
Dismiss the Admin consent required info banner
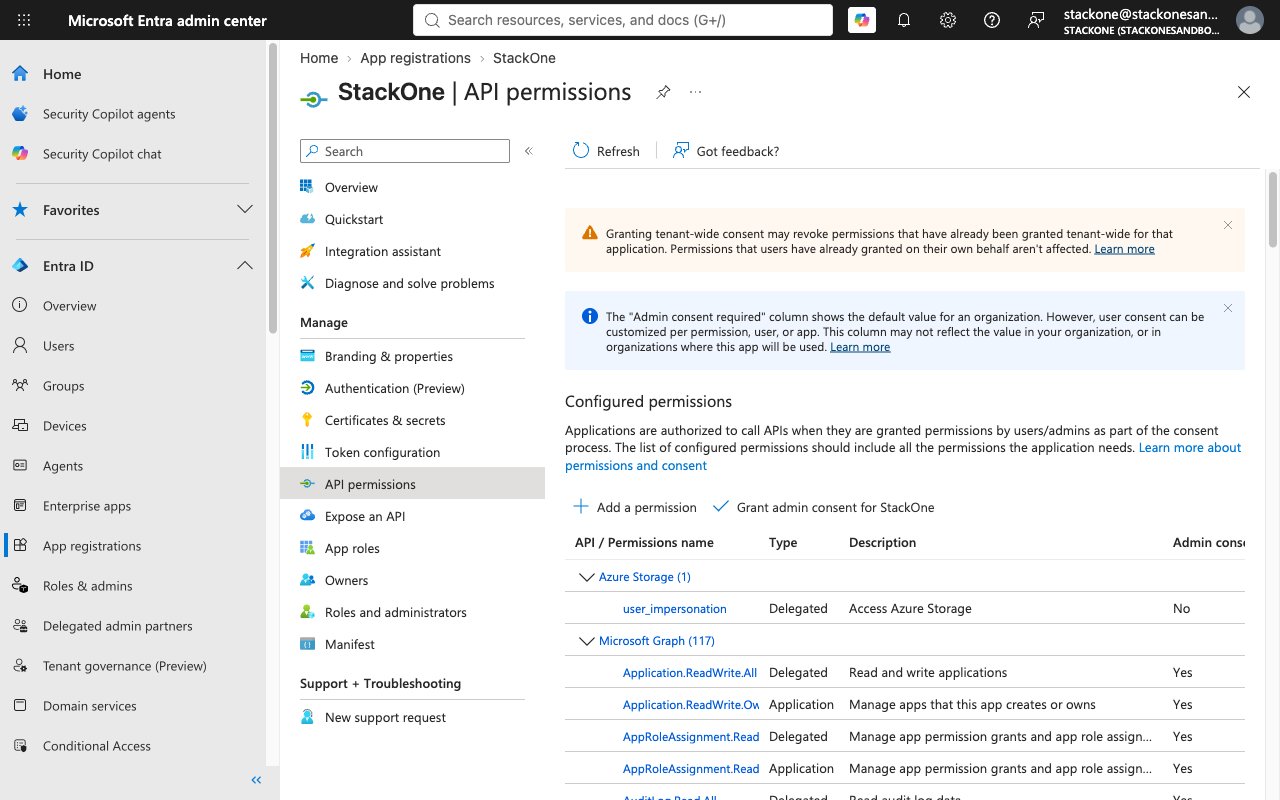coord(1228,308)
